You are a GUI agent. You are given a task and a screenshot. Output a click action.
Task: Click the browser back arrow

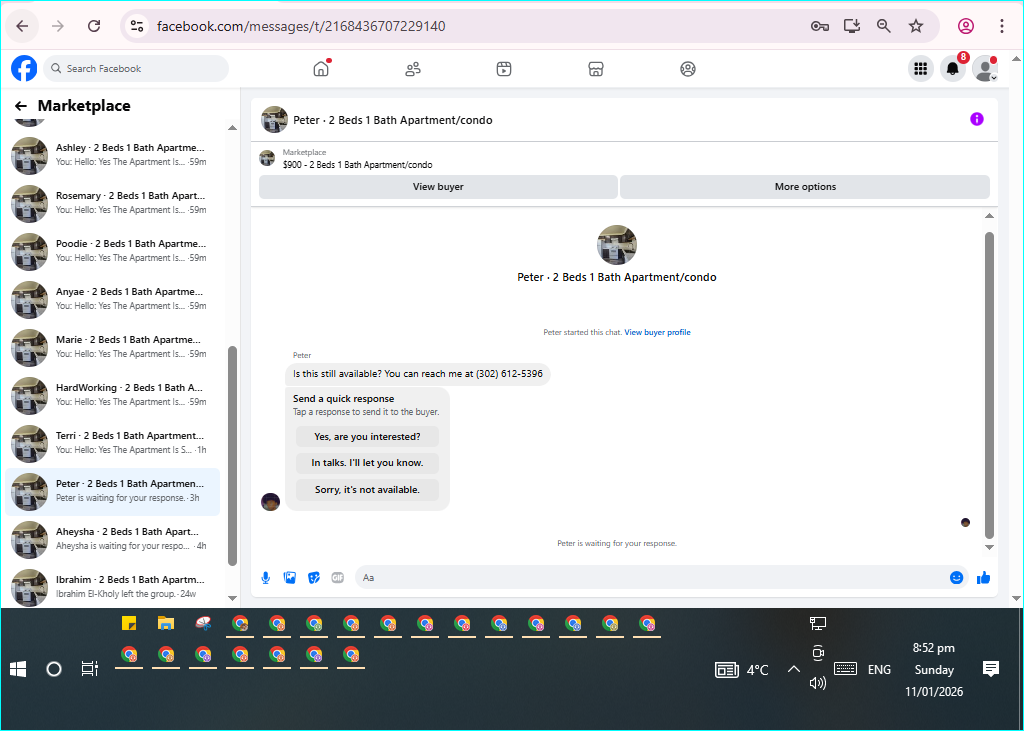click(x=22, y=26)
